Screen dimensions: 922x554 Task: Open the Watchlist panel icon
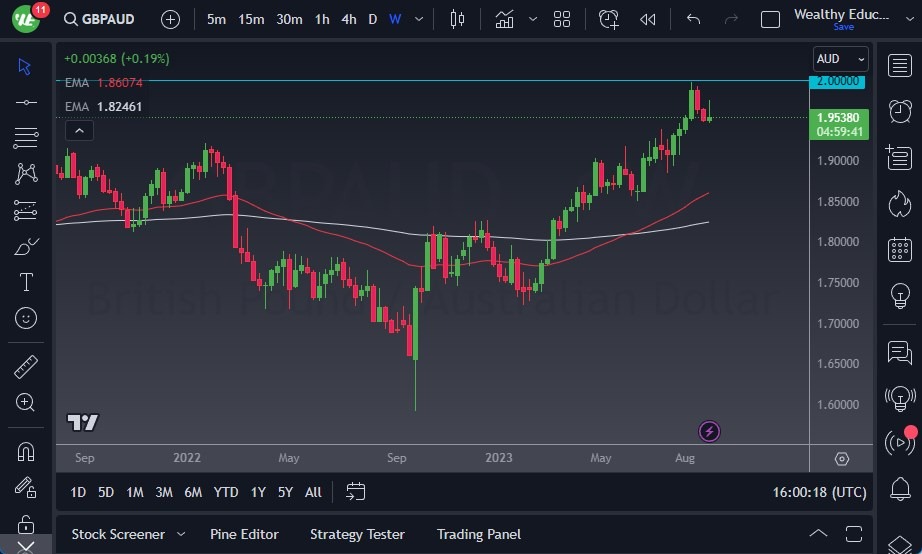tap(899, 65)
